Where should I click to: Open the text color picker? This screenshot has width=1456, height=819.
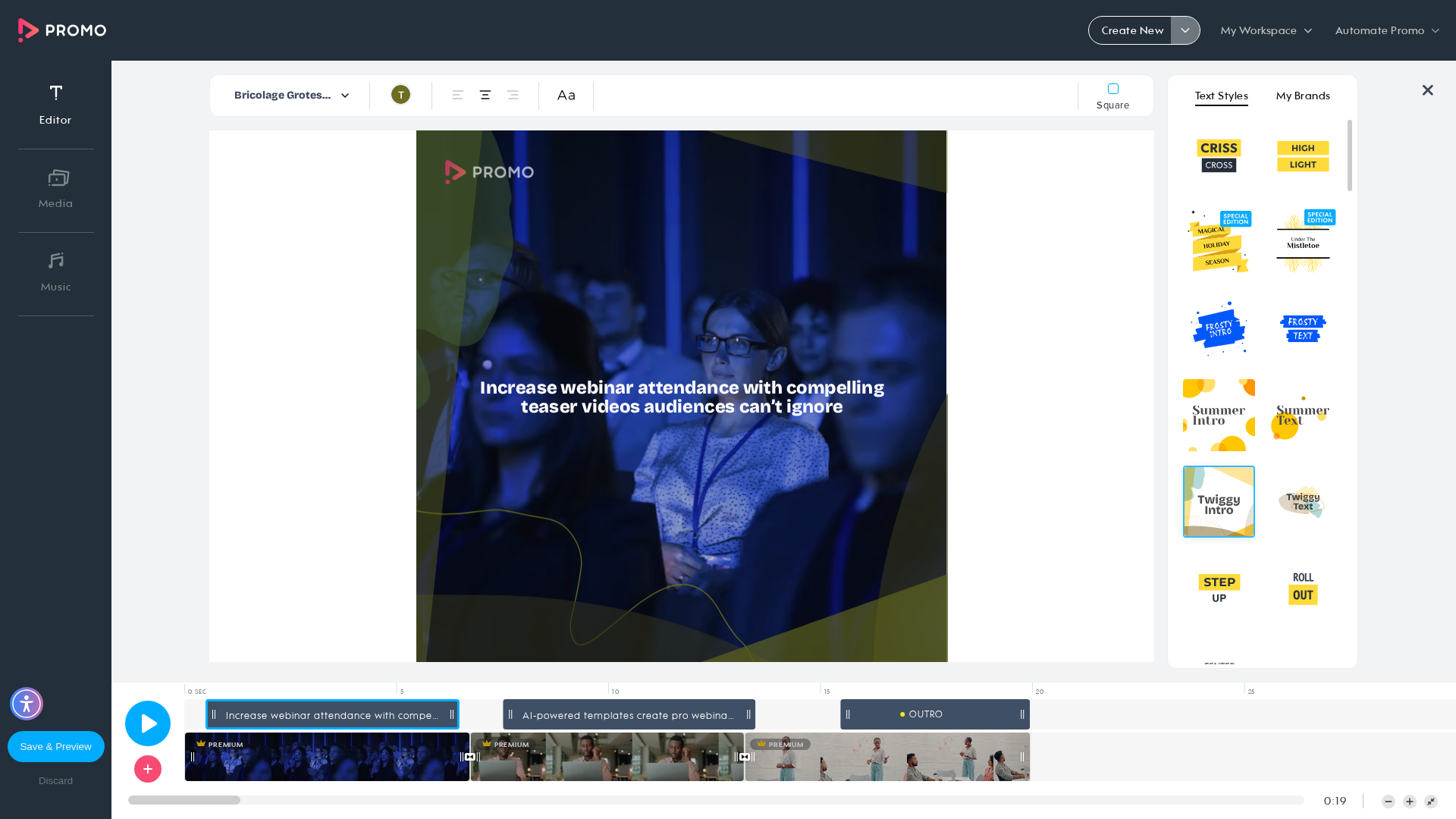pyautogui.click(x=400, y=95)
